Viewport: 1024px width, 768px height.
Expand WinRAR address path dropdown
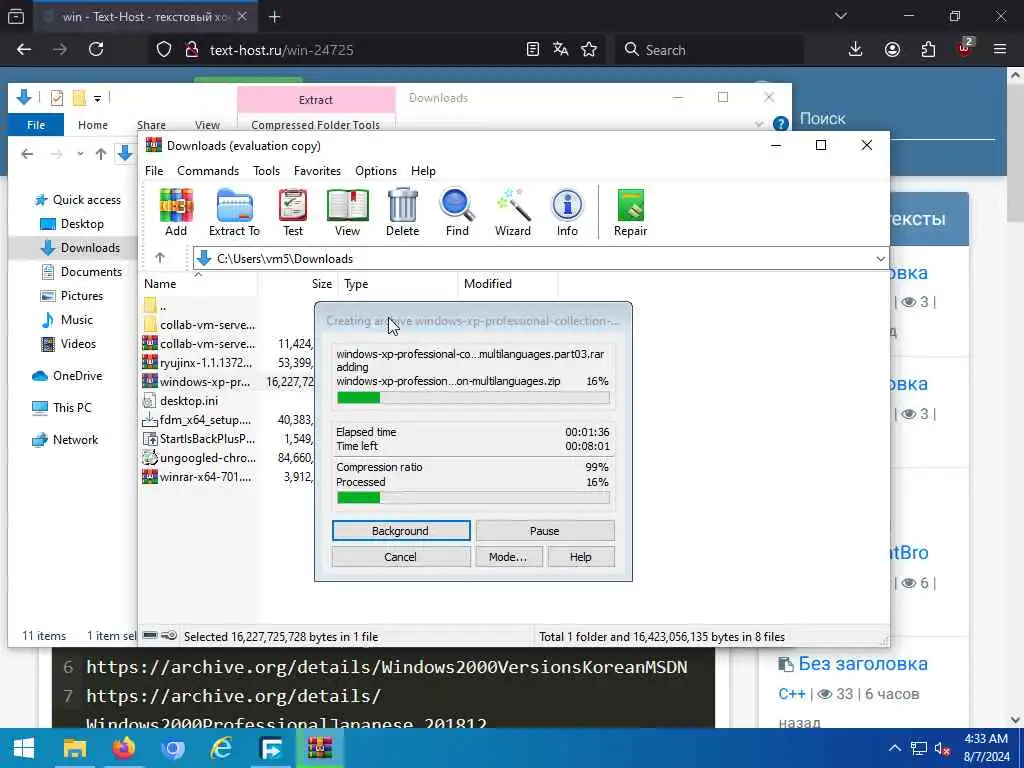pos(880,259)
